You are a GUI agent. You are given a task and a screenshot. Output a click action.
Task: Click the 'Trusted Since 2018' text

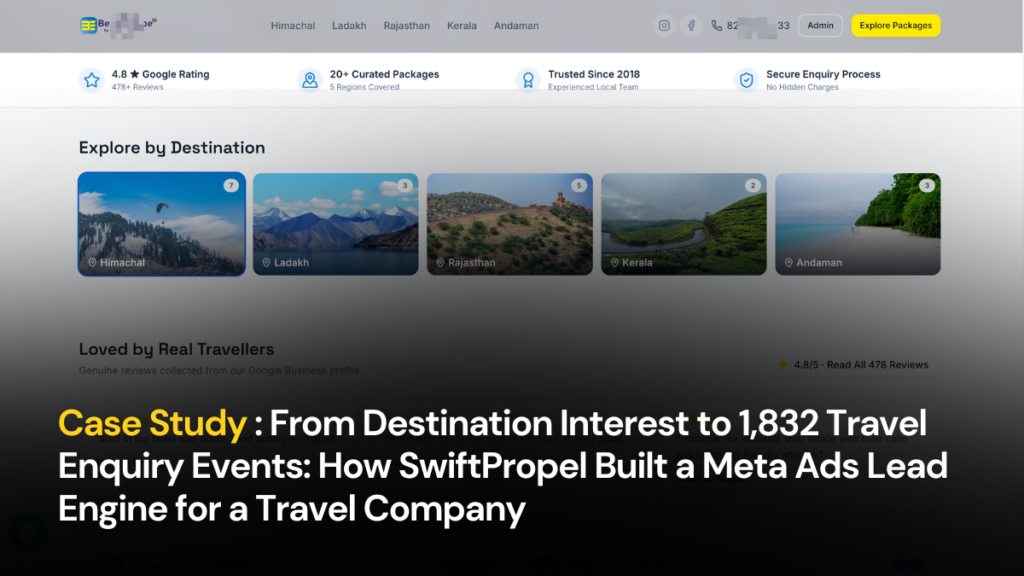tap(594, 74)
